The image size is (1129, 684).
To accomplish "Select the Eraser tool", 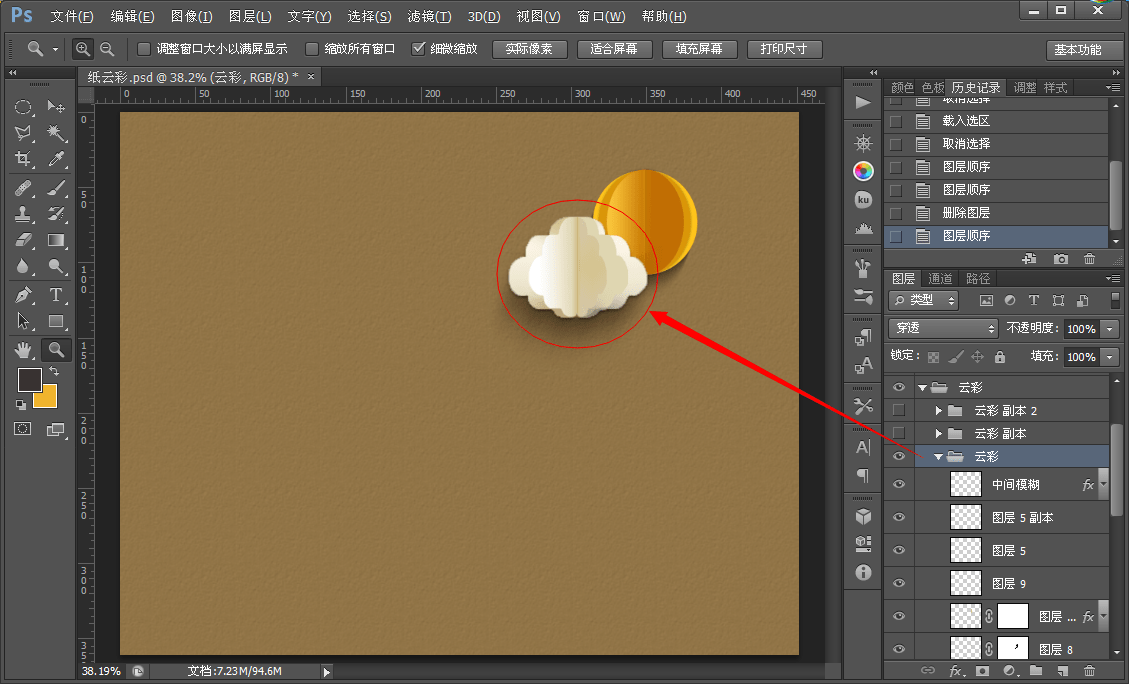I will tap(23, 240).
